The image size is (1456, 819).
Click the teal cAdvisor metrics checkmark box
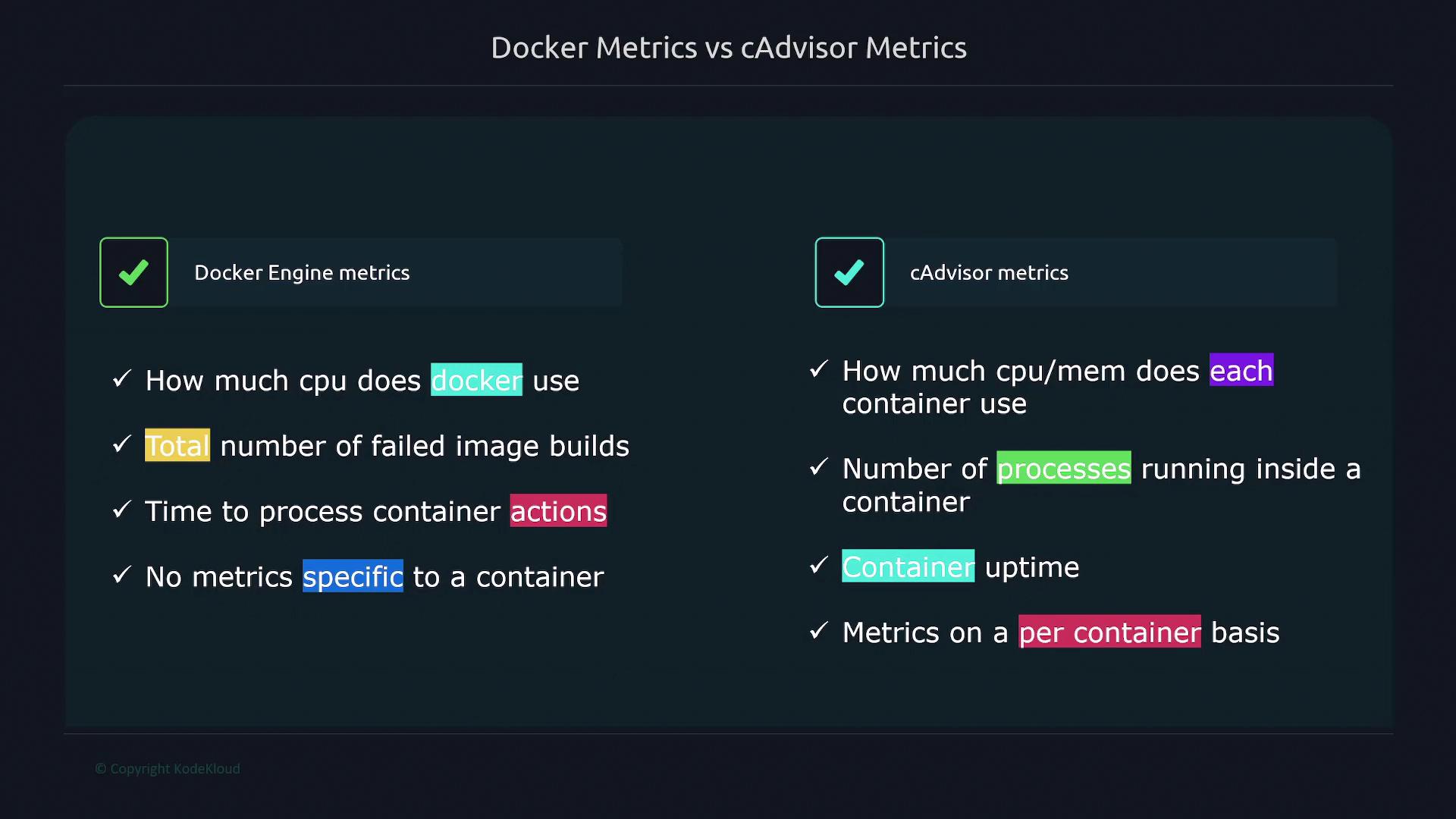849,272
